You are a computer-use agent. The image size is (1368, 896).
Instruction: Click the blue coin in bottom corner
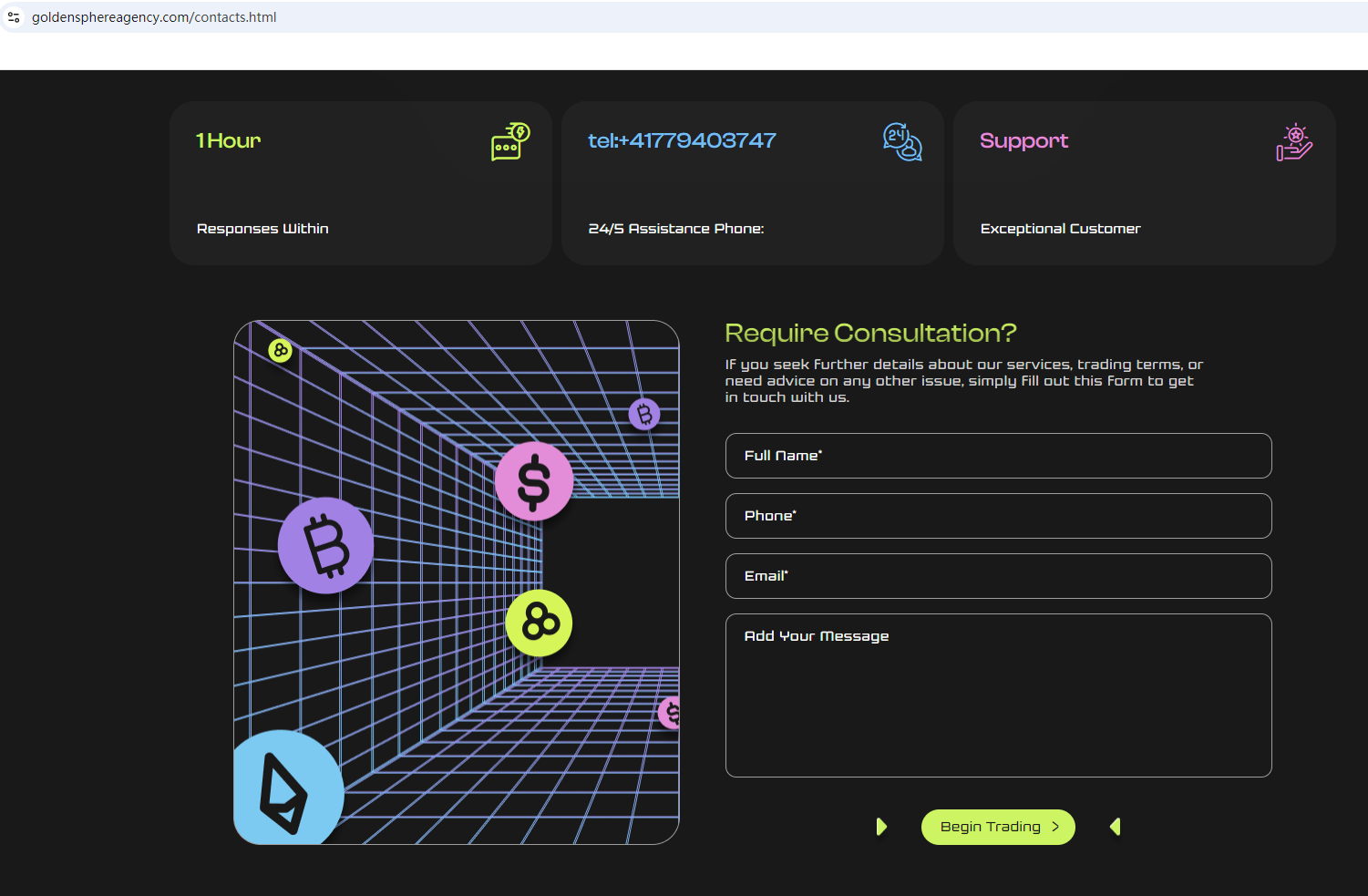[x=287, y=789]
